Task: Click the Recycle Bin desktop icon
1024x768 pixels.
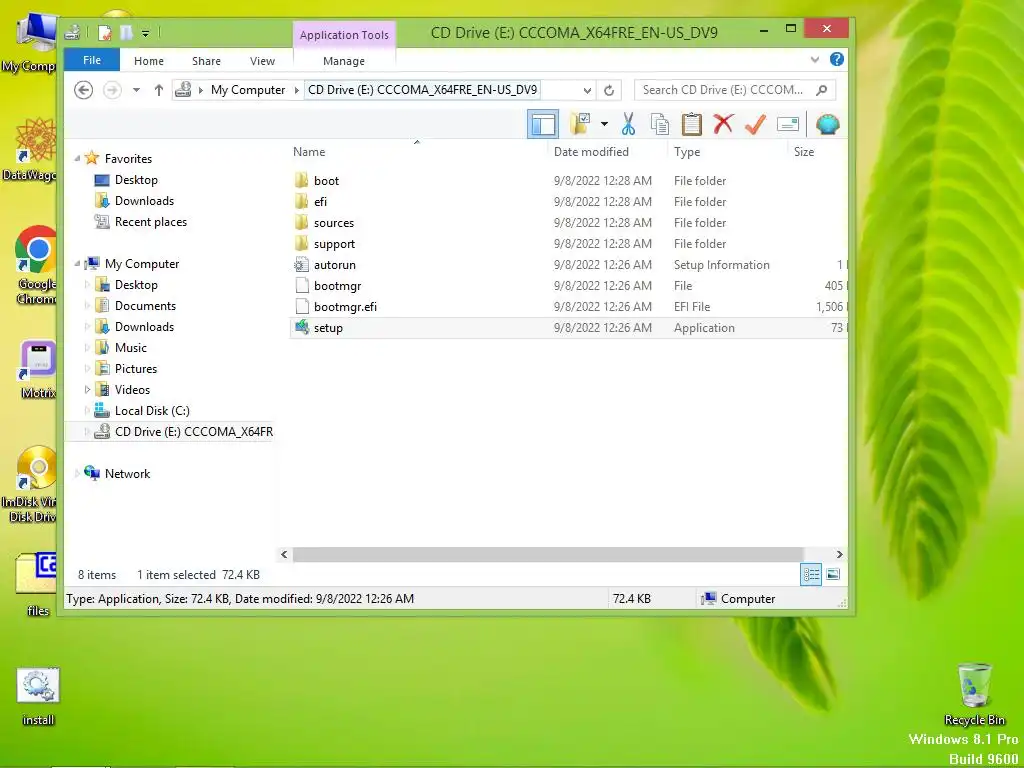Action: (974, 694)
